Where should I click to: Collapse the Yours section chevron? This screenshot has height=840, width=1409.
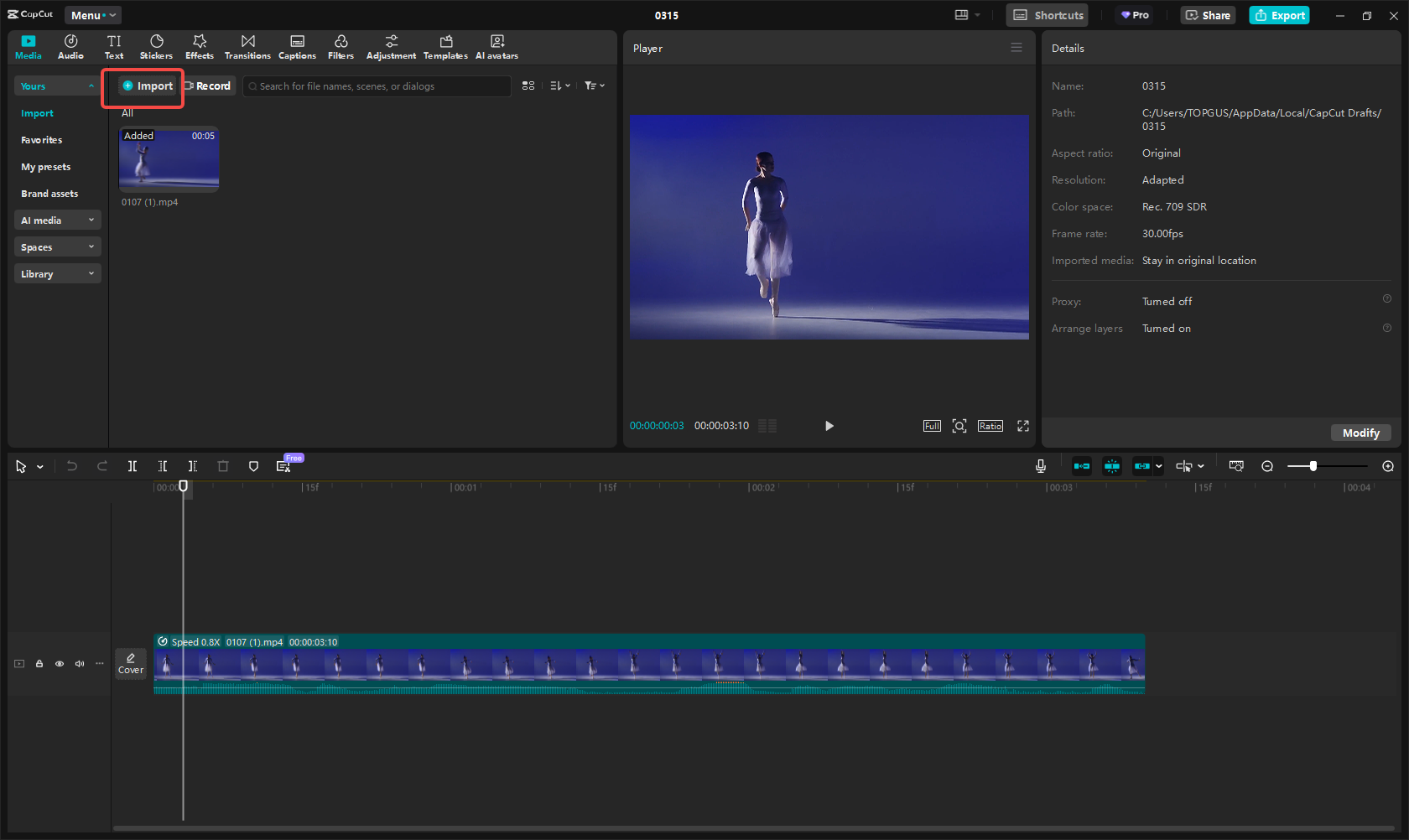click(x=91, y=86)
